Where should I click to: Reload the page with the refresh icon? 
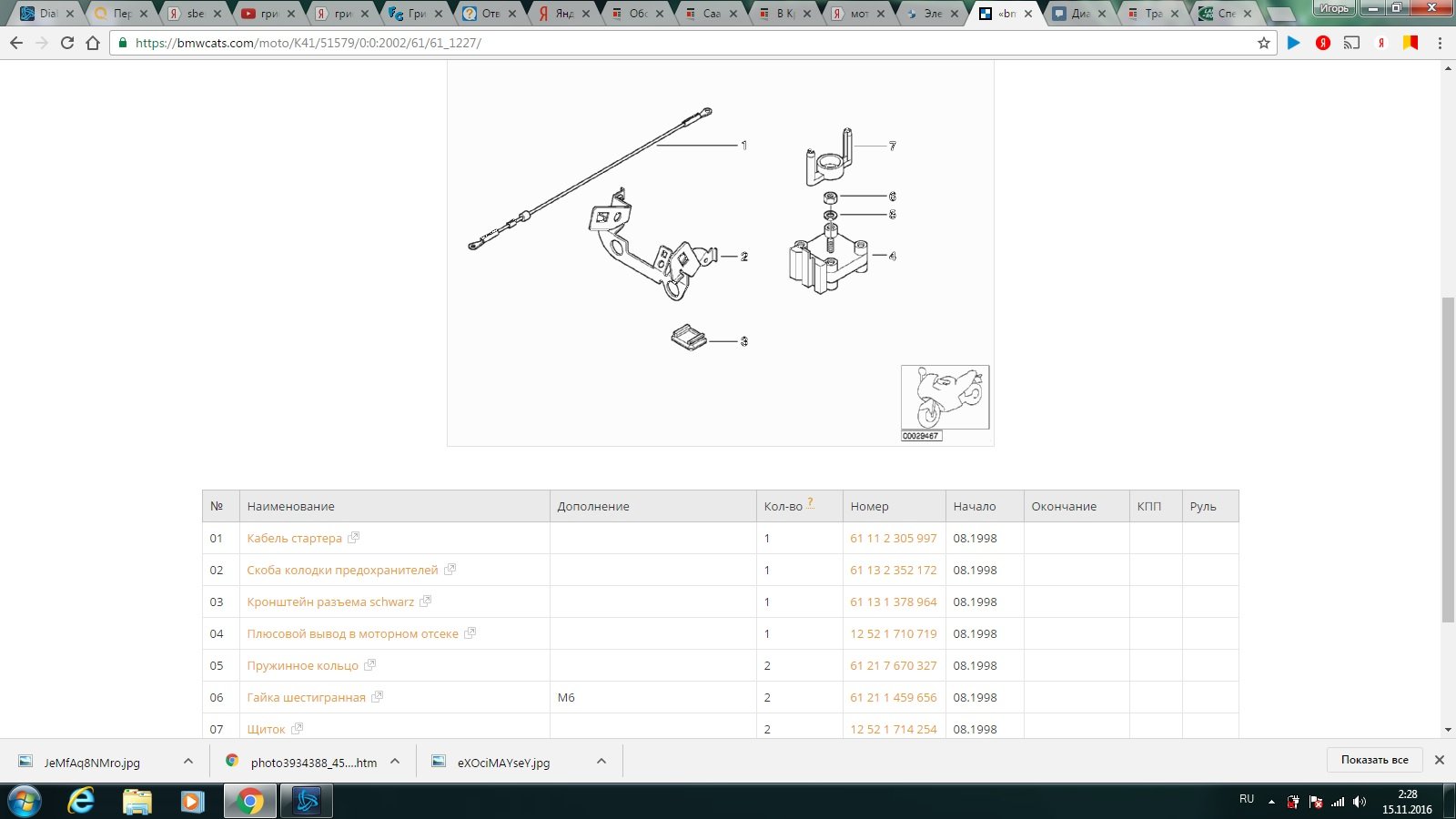point(66,43)
